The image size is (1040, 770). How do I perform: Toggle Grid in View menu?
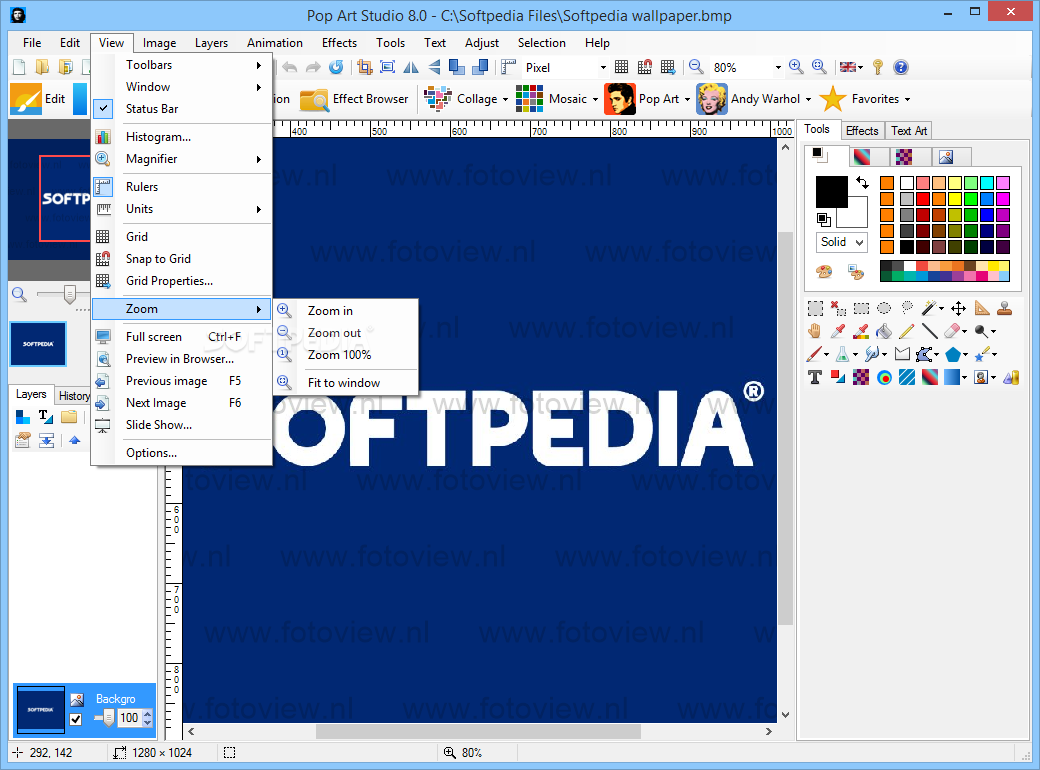(182, 236)
